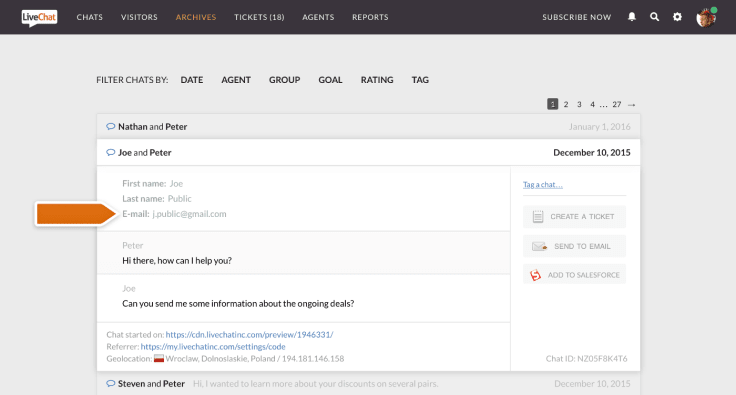Click the Tag a chat link
Viewport: 736px width, 395px height.
point(543,185)
